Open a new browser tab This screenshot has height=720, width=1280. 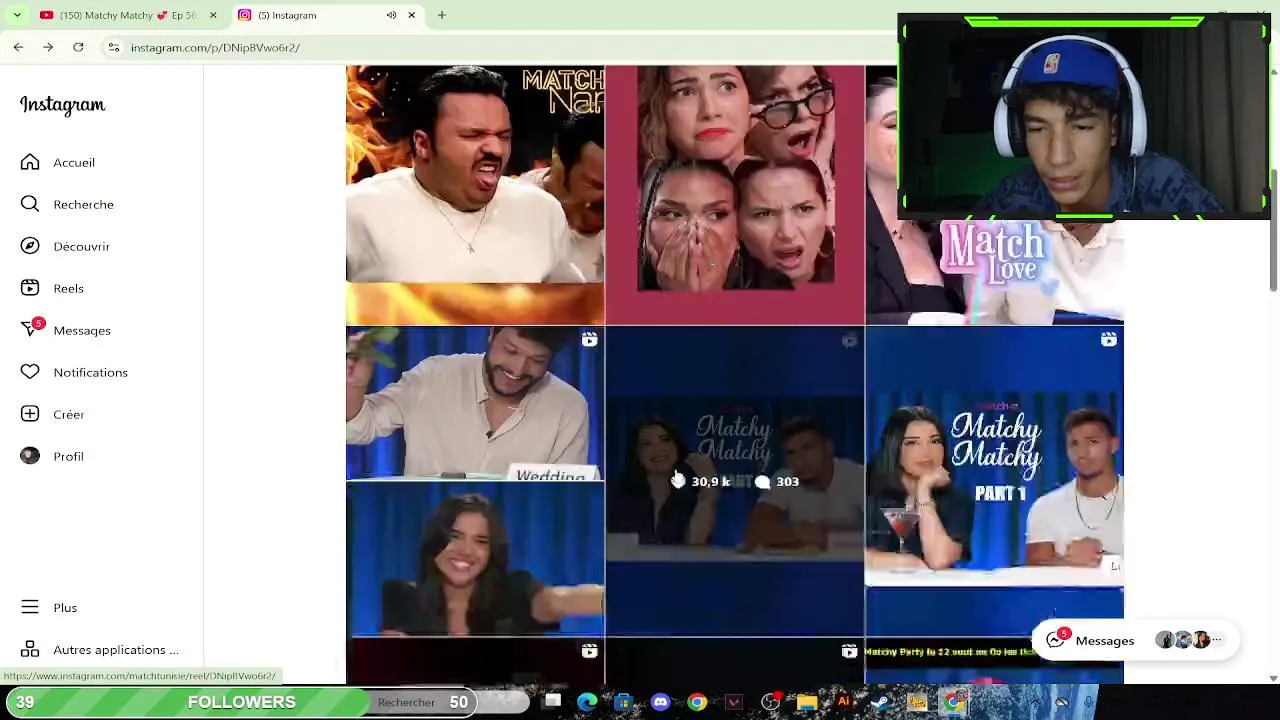(x=441, y=15)
